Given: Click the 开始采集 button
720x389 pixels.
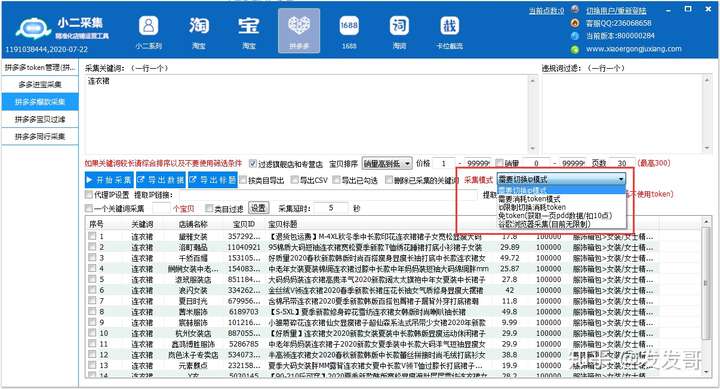Looking at the screenshot, I should pyautogui.click(x=109, y=180).
